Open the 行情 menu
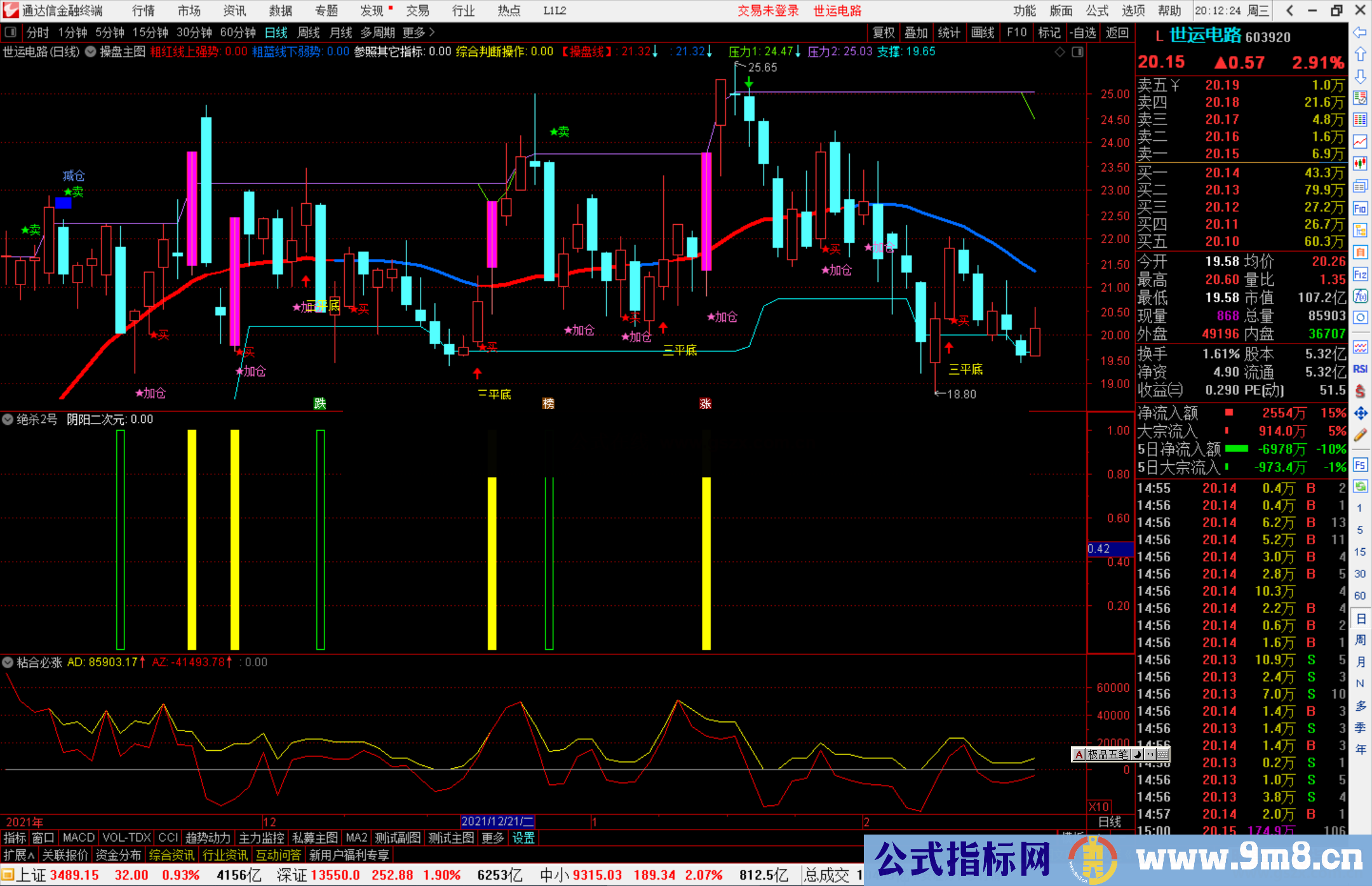Viewport: 1372px width, 886px height. click(143, 11)
